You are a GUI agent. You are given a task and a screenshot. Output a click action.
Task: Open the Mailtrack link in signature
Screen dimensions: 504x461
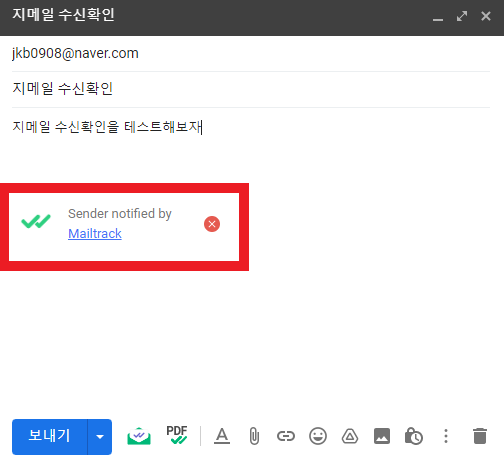pos(95,234)
